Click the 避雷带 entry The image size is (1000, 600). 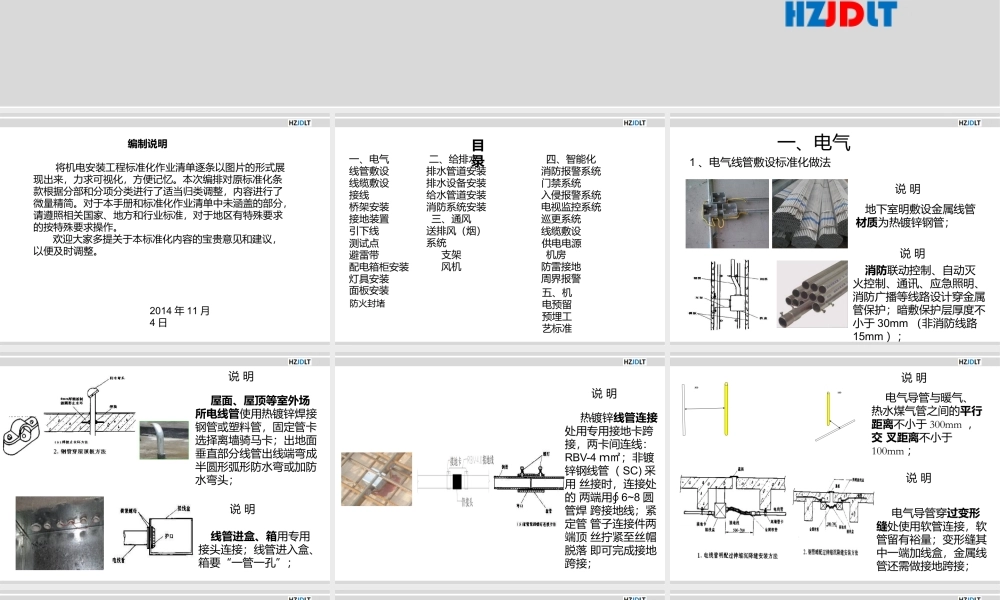pyautogui.click(x=364, y=254)
